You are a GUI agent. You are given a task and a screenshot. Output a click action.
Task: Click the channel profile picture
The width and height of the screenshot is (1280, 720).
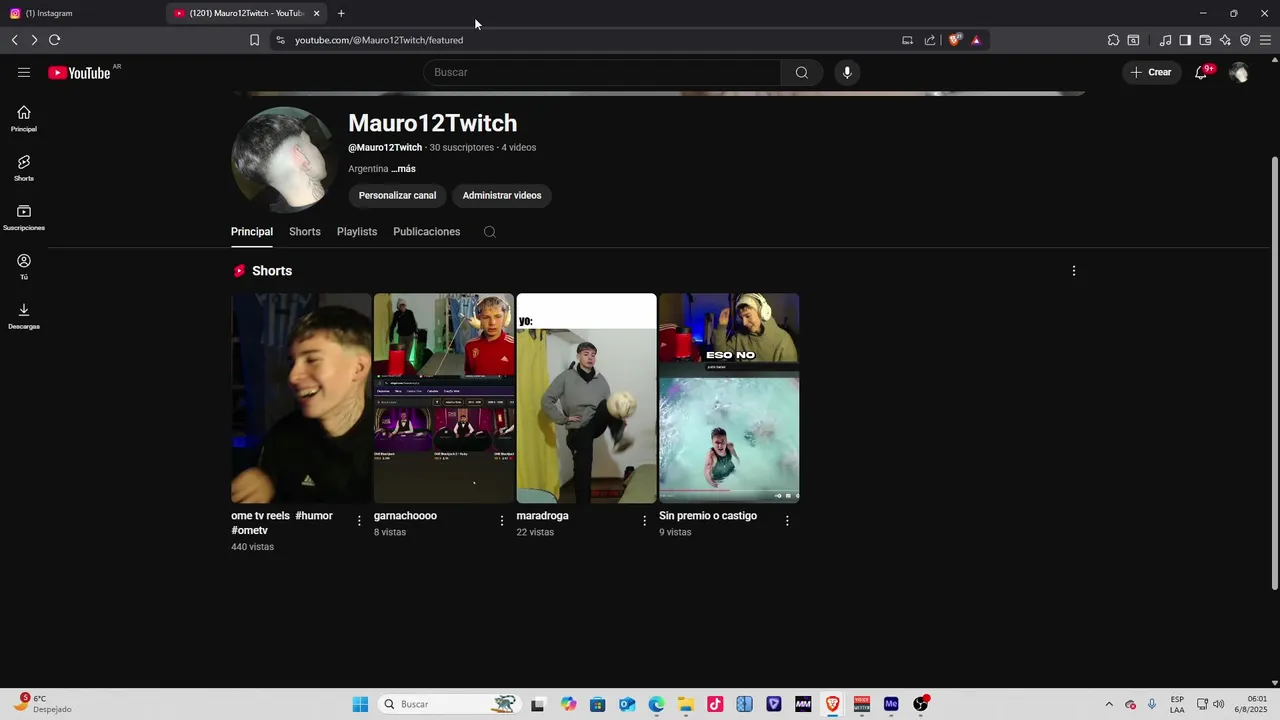pos(284,160)
